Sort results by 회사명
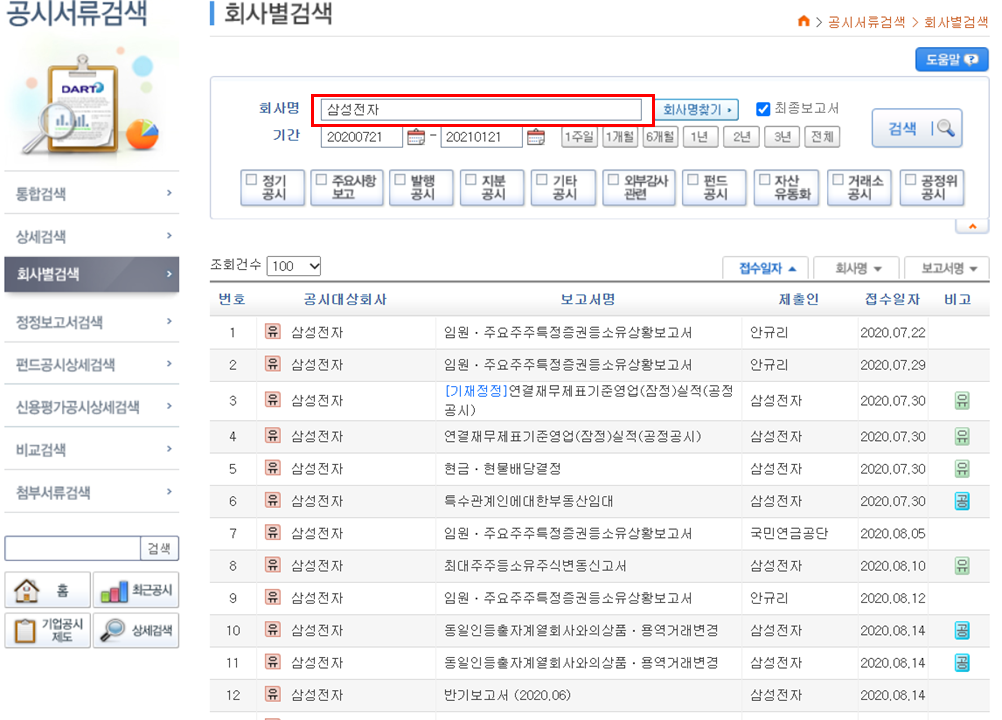Viewport: 1002px width, 720px height. point(857,268)
